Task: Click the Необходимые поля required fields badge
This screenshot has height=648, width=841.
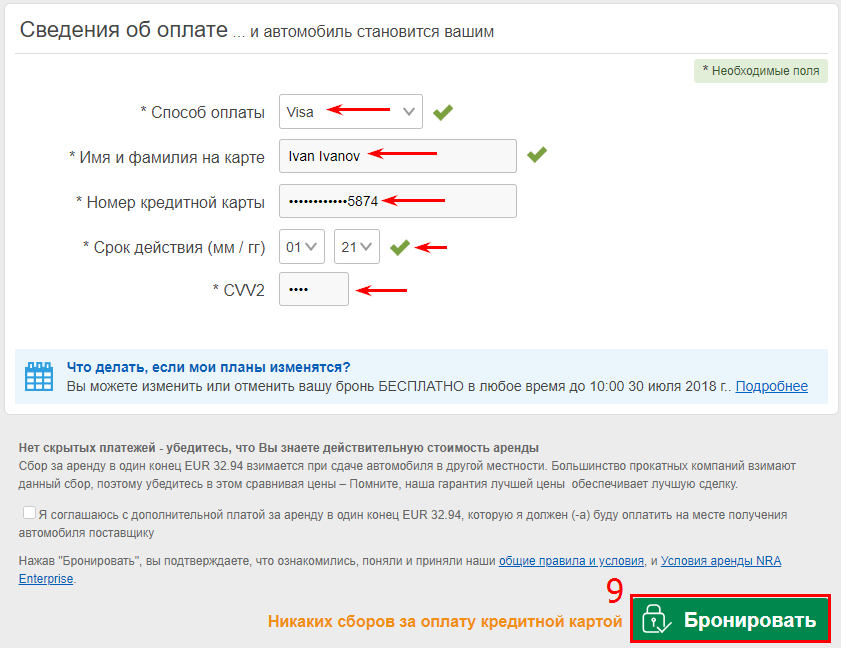Action: [x=760, y=71]
